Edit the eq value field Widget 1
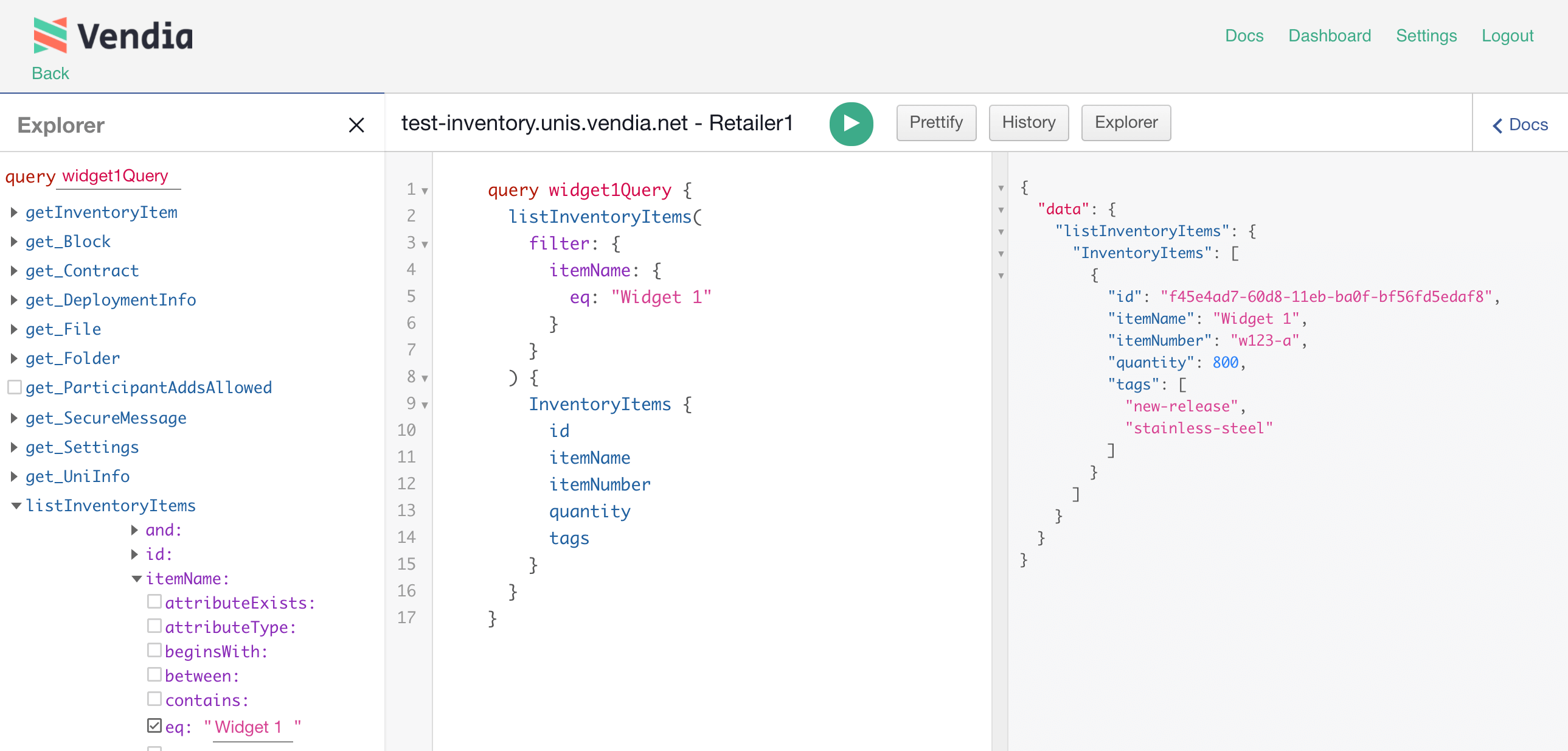The height and width of the screenshot is (751, 1568). click(252, 728)
